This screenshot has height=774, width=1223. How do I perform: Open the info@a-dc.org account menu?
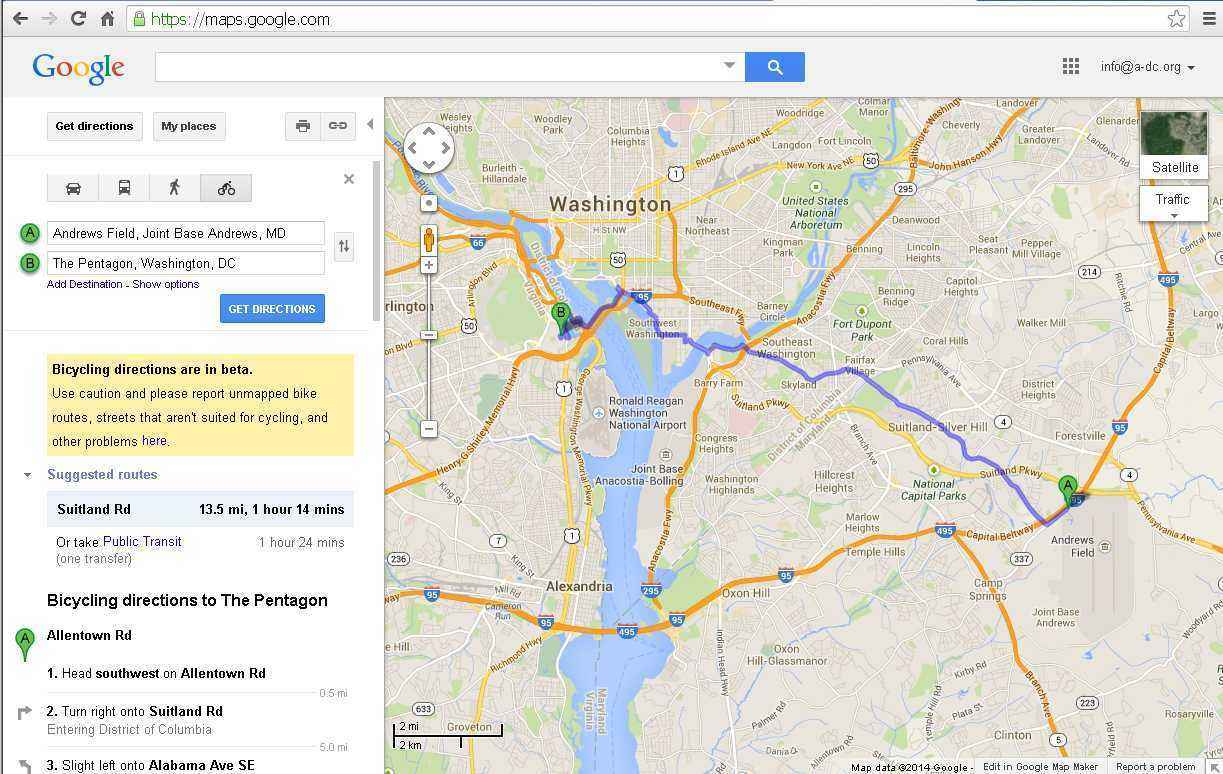point(1147,67)
